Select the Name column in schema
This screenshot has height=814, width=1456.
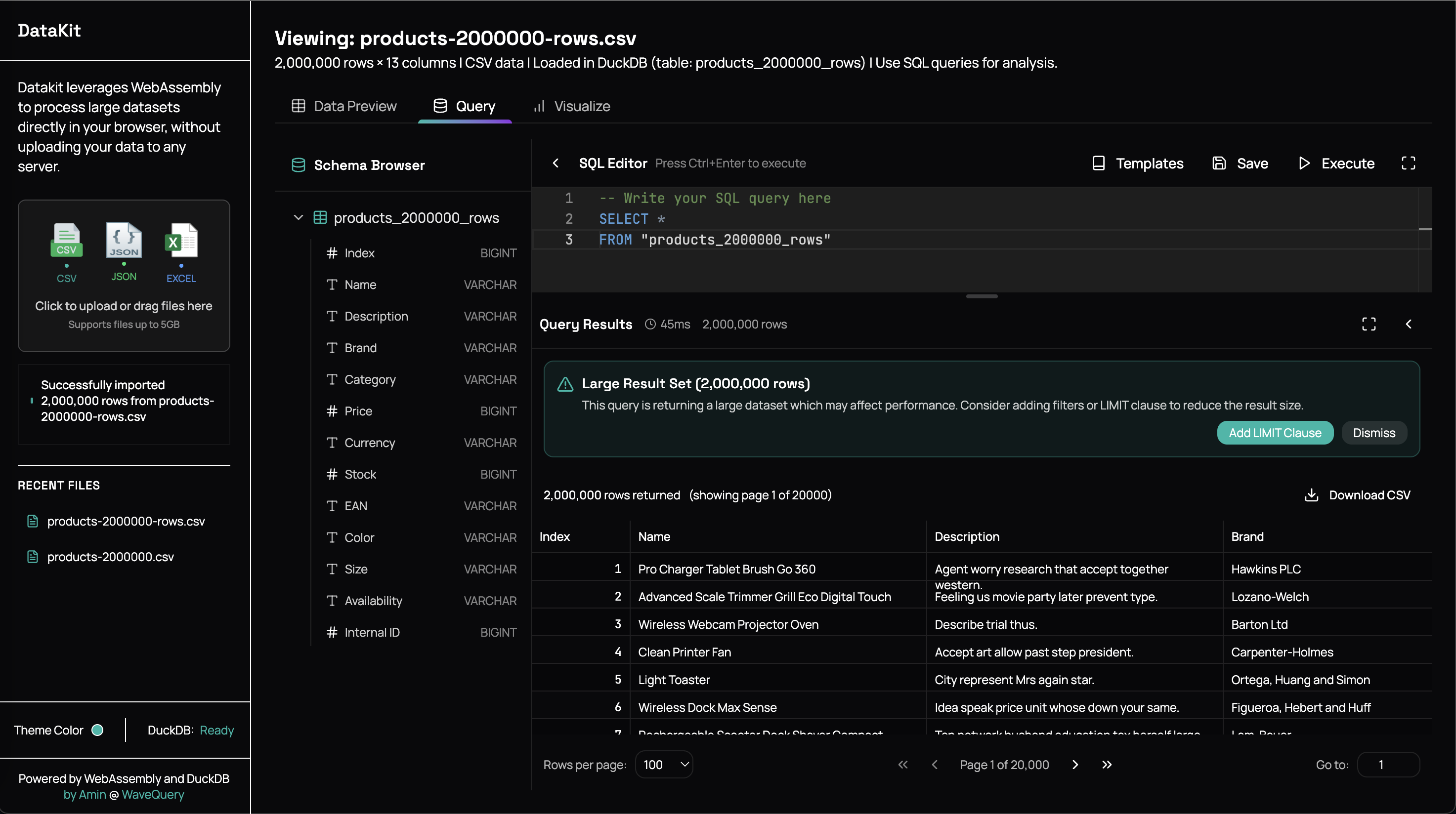pos(421,285)
